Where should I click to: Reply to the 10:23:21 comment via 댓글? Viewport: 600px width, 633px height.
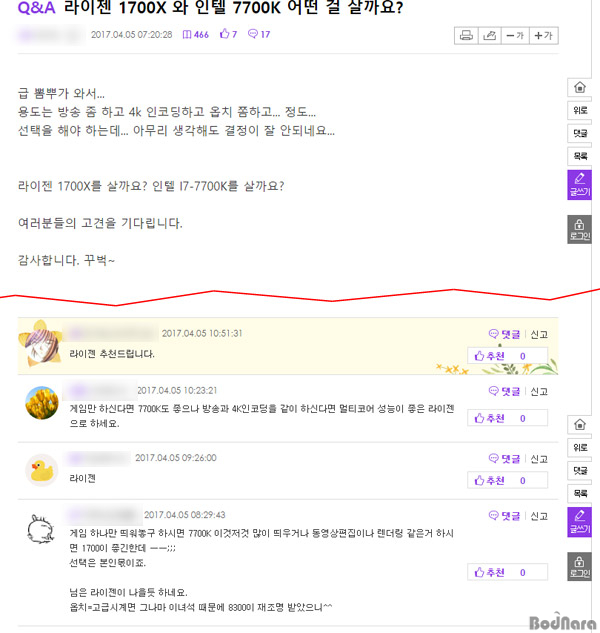pos(504,391)
